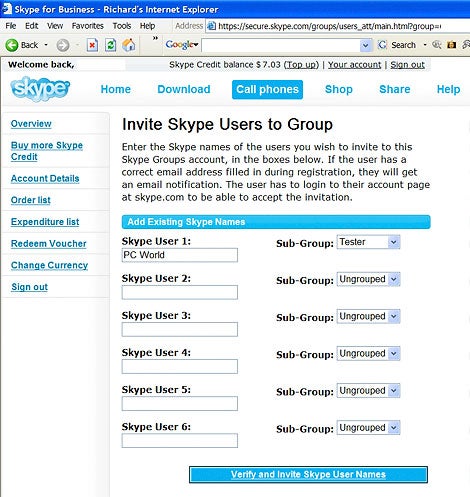Open the Account Details link

(x=45, y=178)
